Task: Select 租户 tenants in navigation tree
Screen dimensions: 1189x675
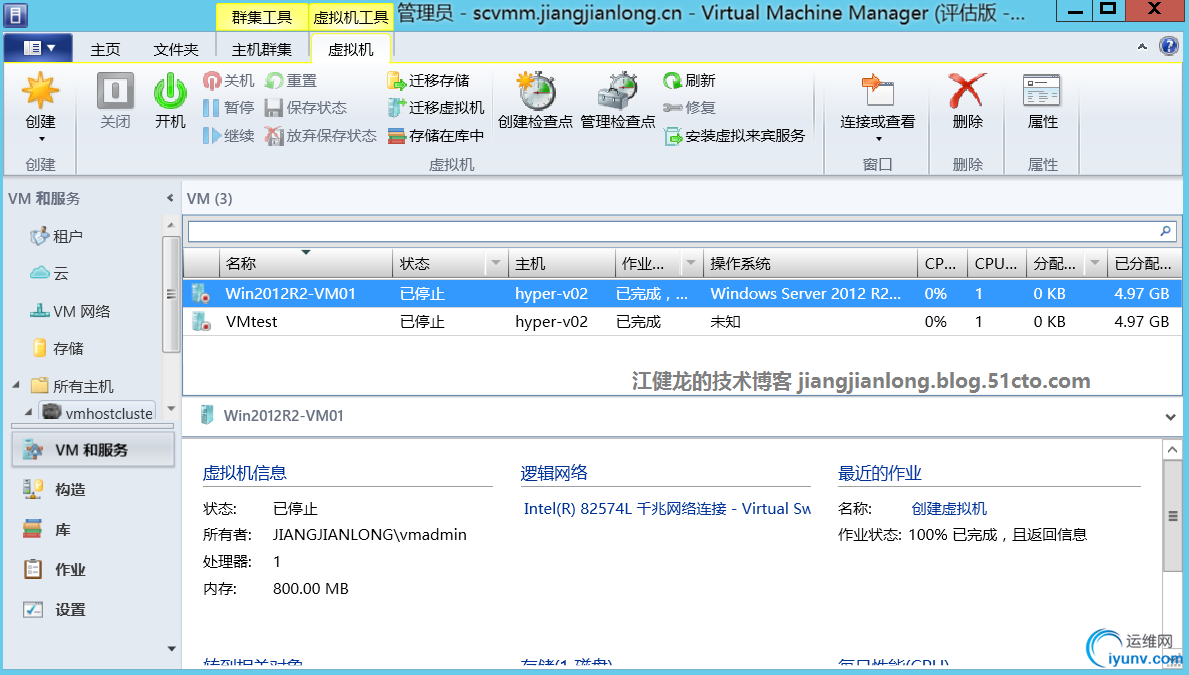Action: pos(56,237)
